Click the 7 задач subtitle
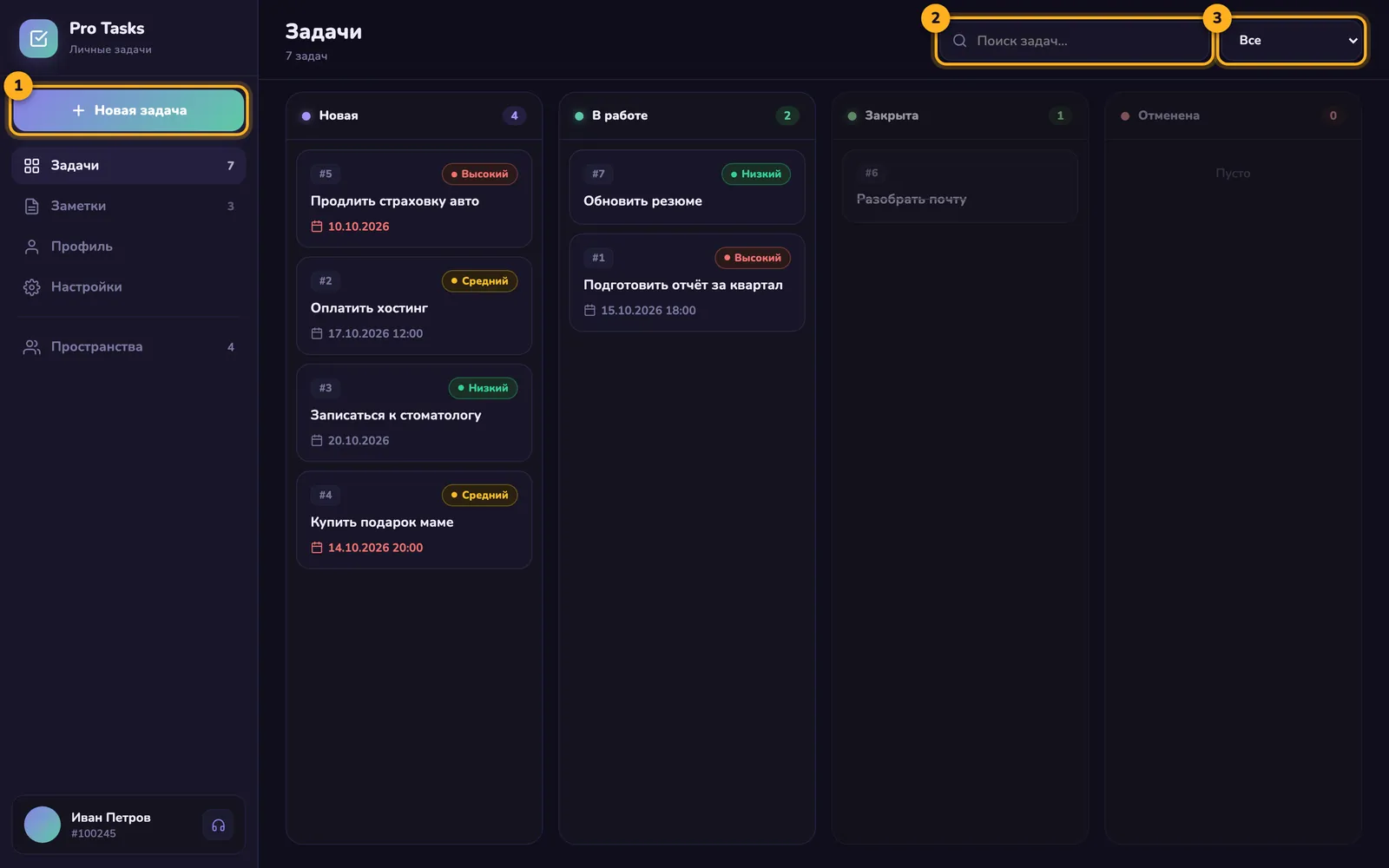 (306, 56)
